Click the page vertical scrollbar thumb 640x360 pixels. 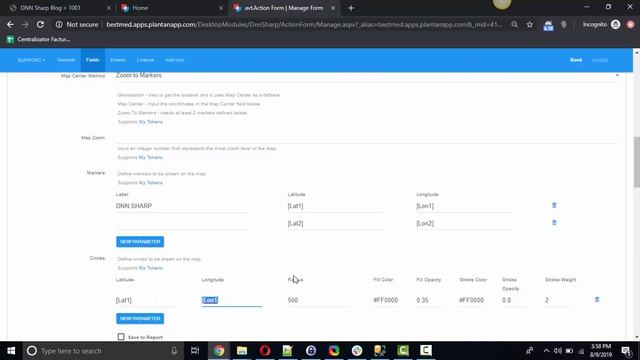636,162
